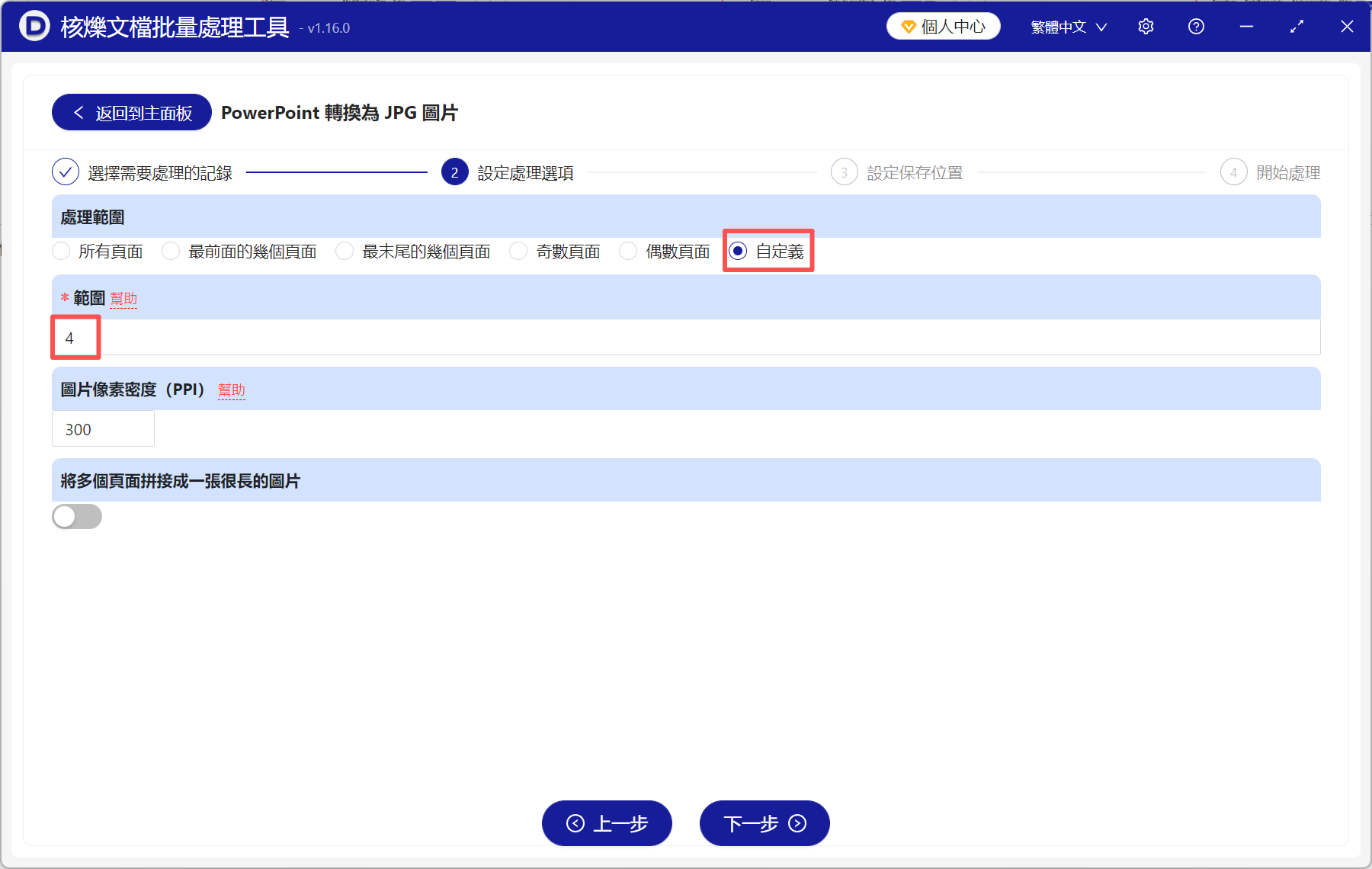1372x869 pixels.
Task: Go to the 開始處理 step
Action: [x=1288, y=172]
